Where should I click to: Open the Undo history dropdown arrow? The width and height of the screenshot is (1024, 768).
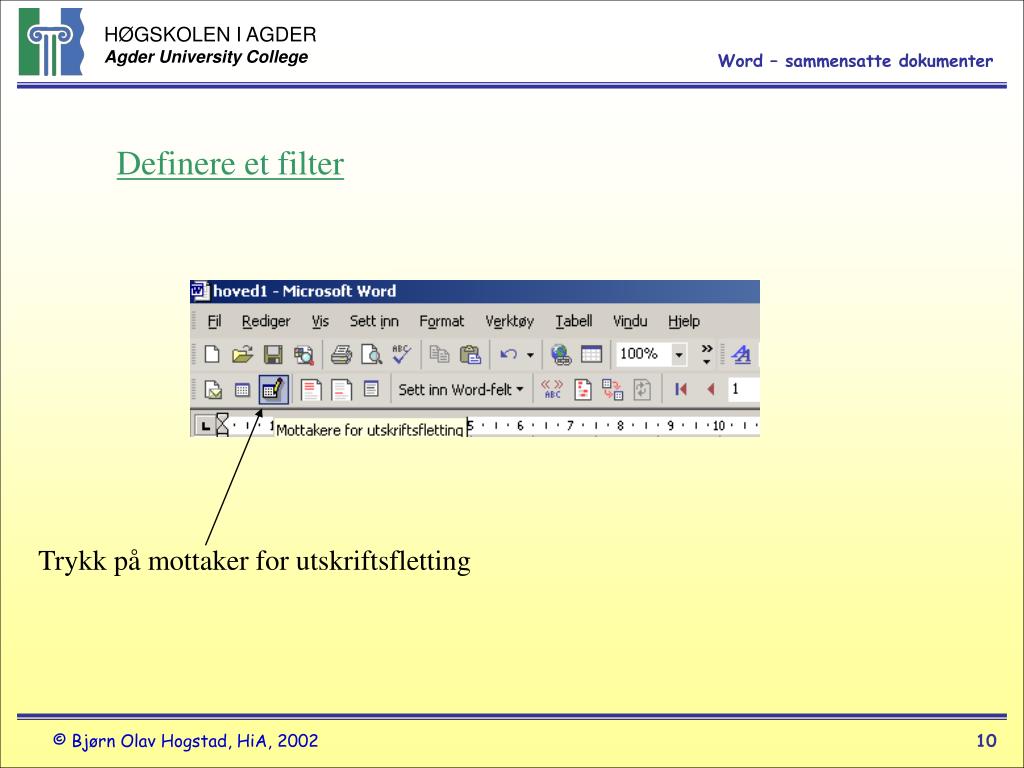coord(530,355)
